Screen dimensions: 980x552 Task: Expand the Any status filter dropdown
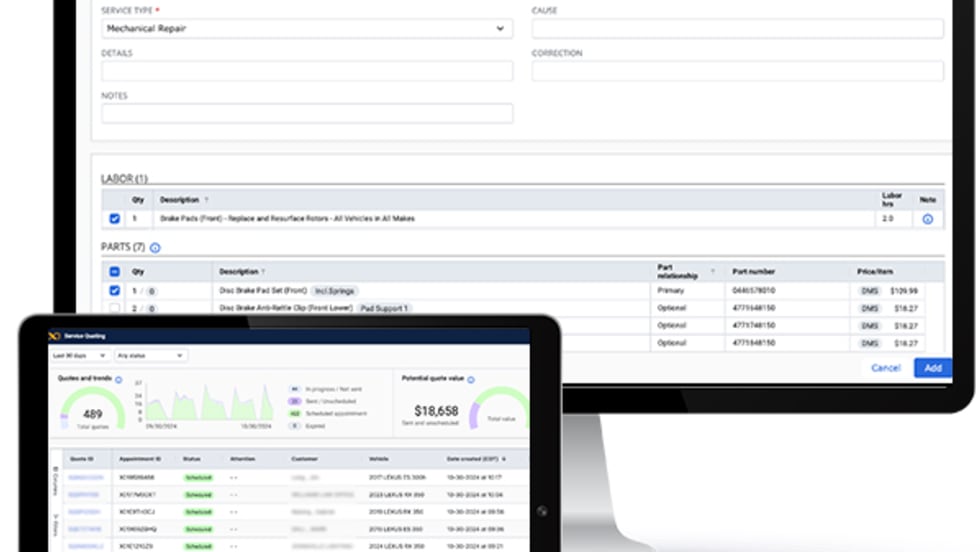click(x=150, y=355)
